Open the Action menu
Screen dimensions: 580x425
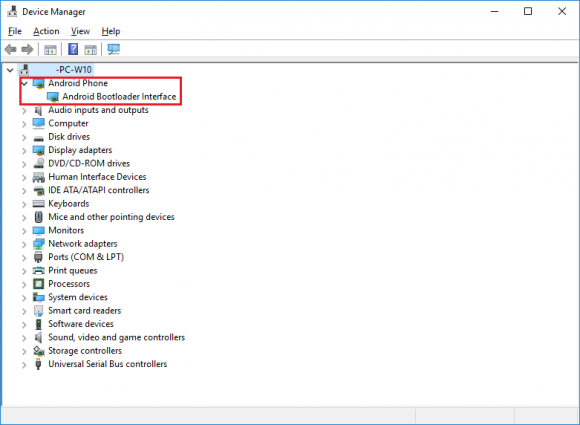46,31
